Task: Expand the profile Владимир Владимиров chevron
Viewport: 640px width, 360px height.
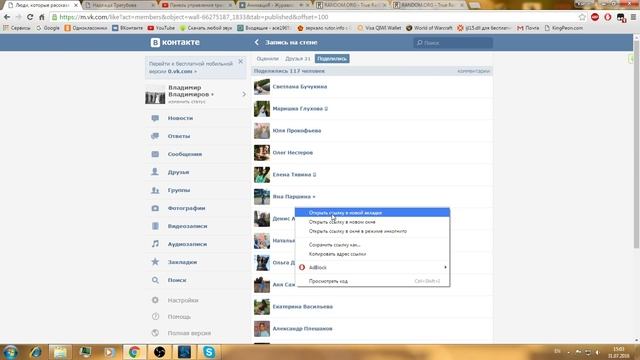Action: click(244, 94)
